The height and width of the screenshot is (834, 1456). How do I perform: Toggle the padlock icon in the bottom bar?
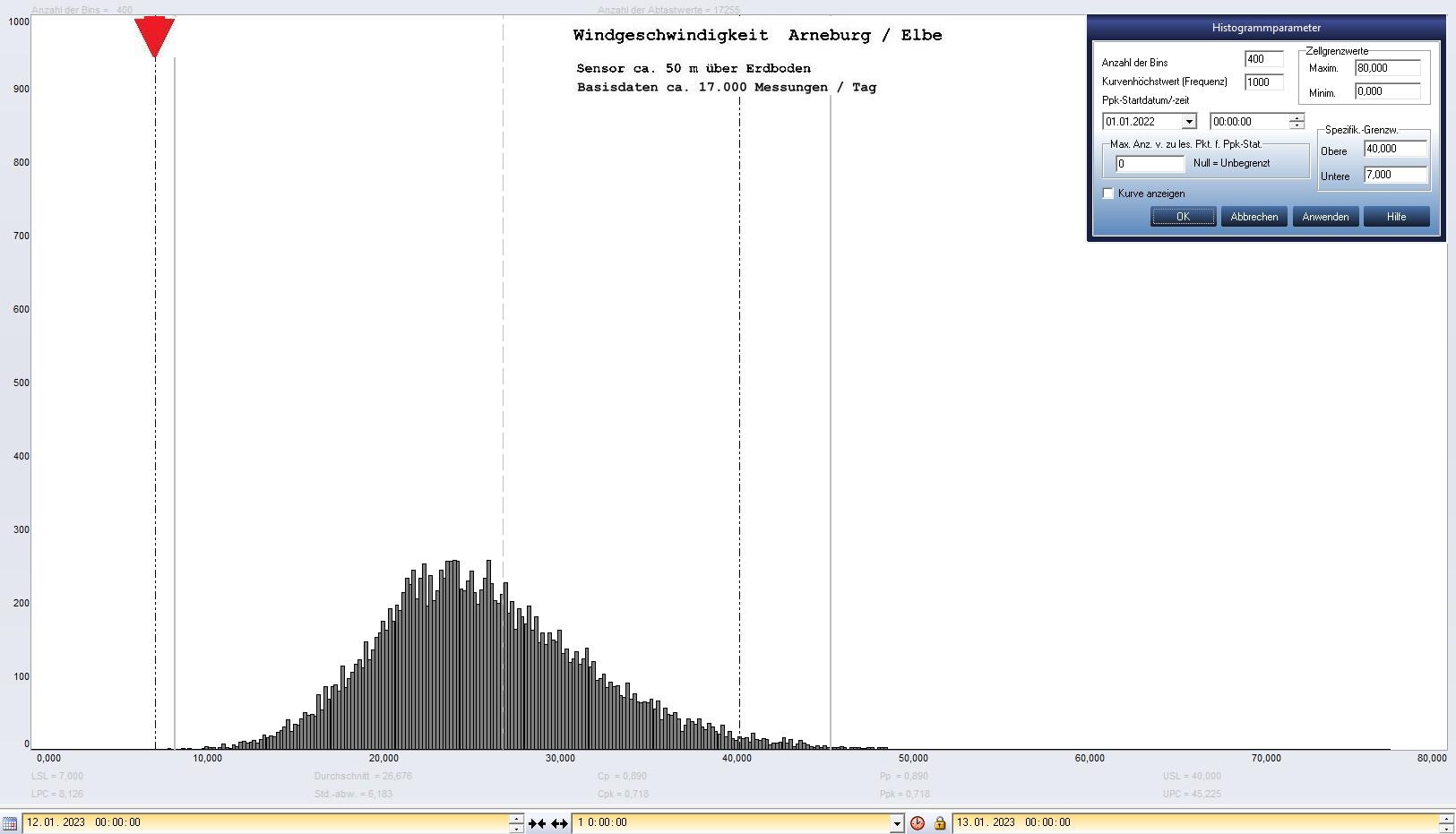coord(940,823)
